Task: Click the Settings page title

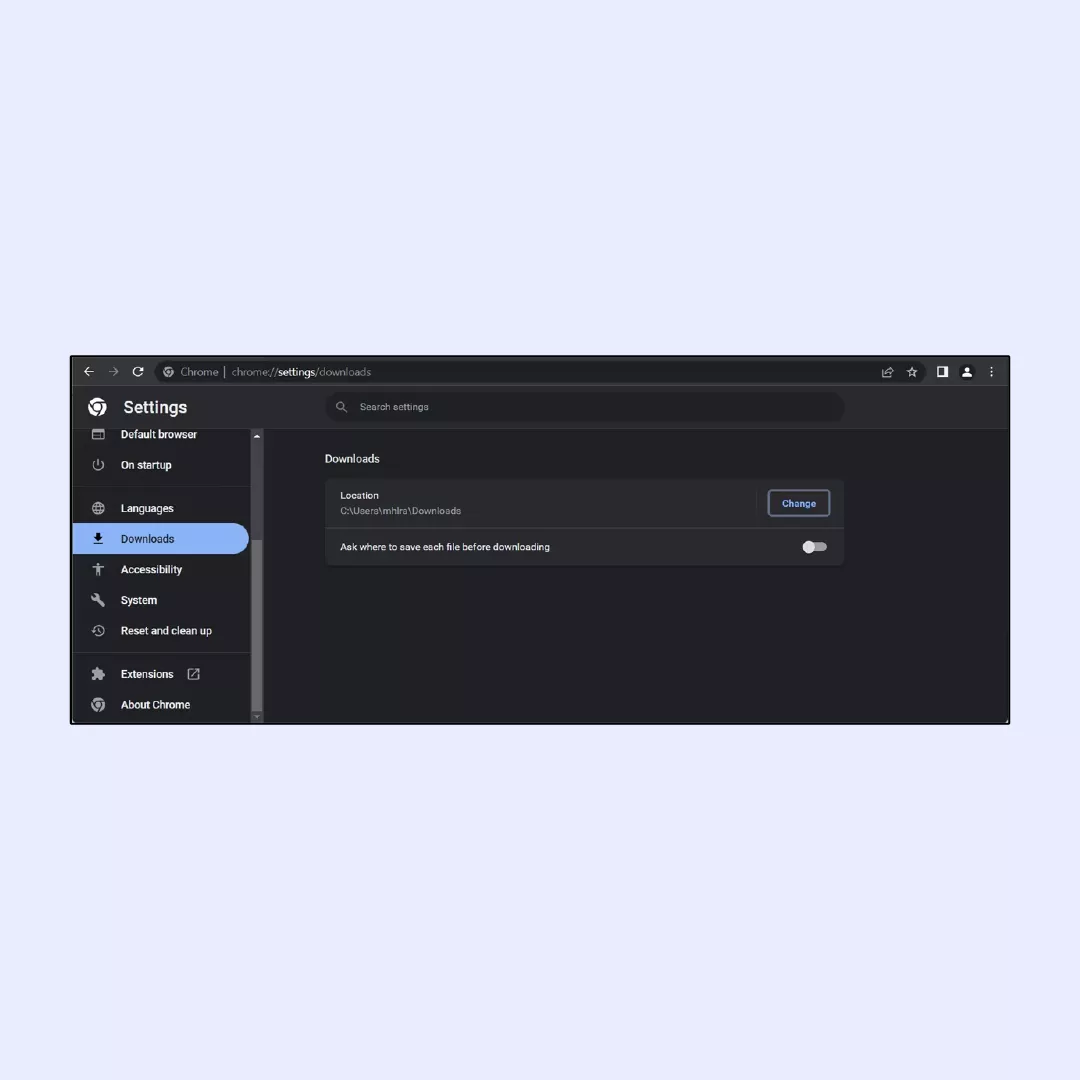Action: click(155, 407)
